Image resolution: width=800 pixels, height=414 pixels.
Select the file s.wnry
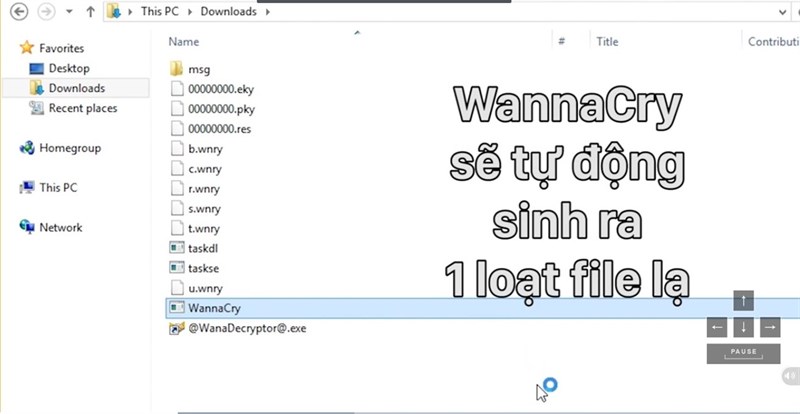[204, 209]
